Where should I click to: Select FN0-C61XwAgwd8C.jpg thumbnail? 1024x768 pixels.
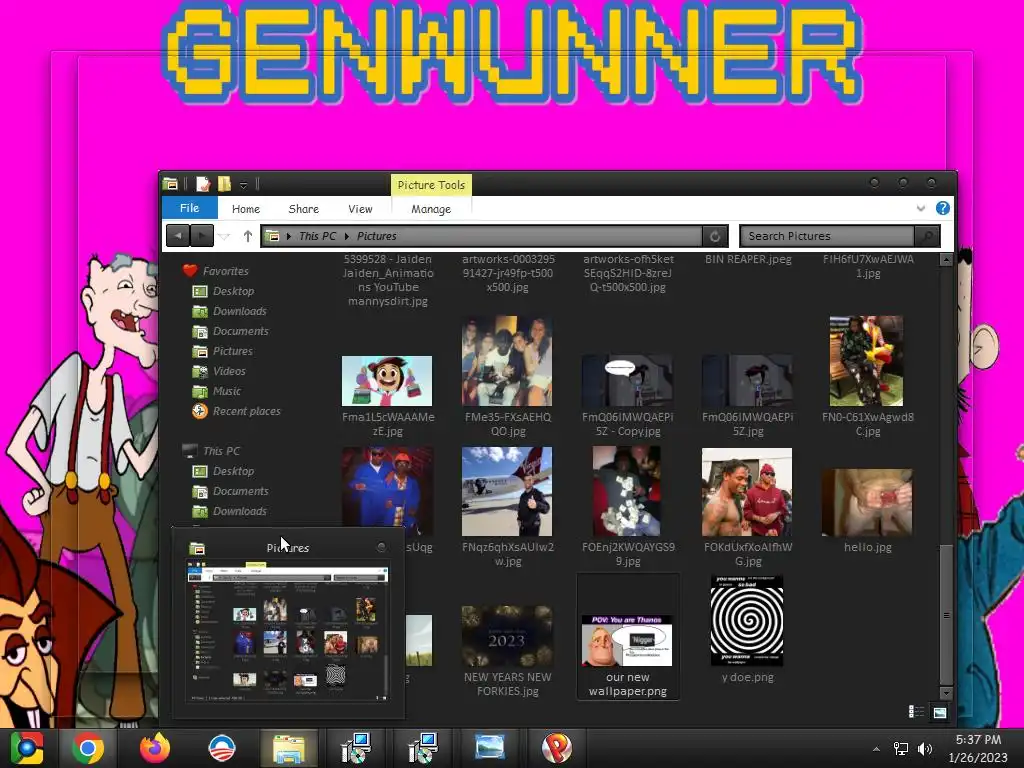click(x=867, y=361)
